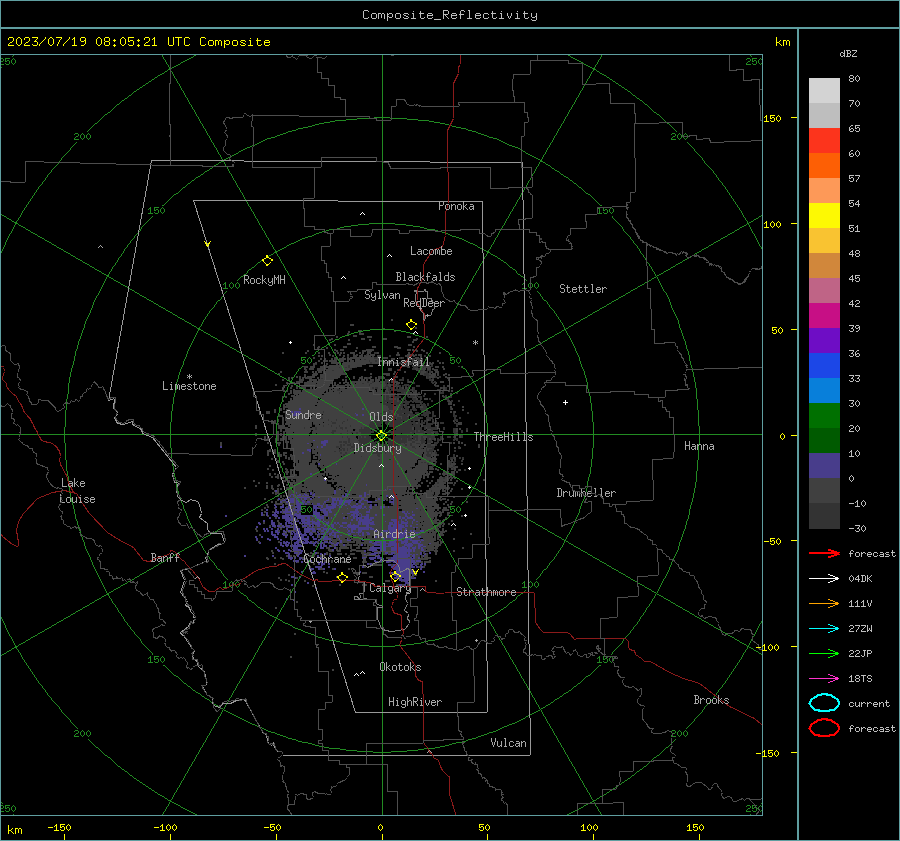Select the ThreeHills city label
This screenshot has width=900, height=841.
click(x=503, y=437)
